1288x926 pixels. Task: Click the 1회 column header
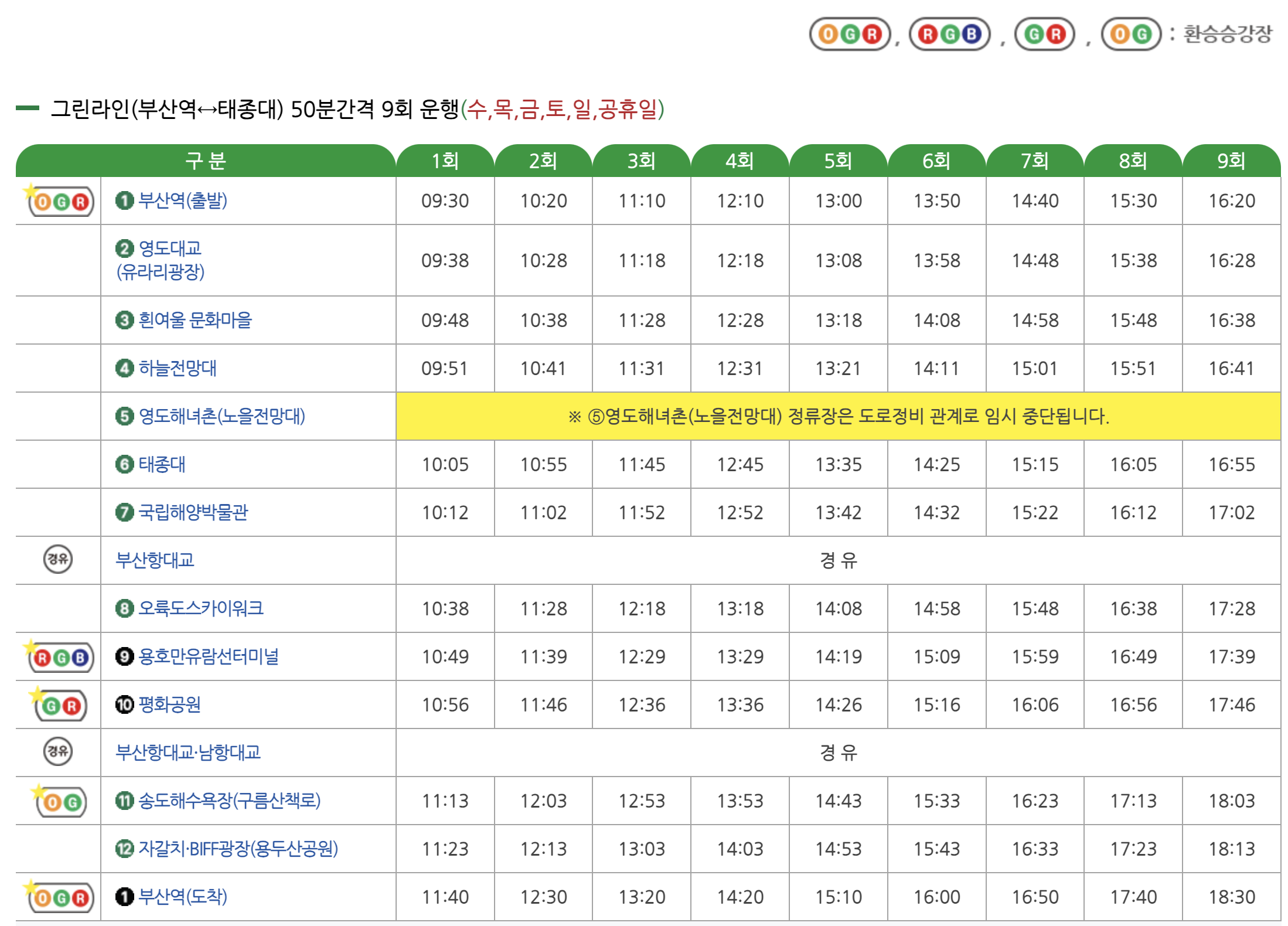tap(445, 161)
